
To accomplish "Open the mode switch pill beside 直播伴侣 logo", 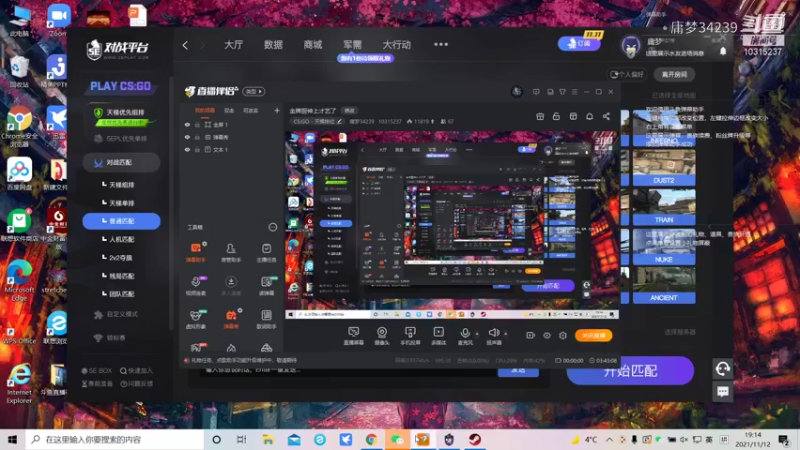I will coord(254,91).
